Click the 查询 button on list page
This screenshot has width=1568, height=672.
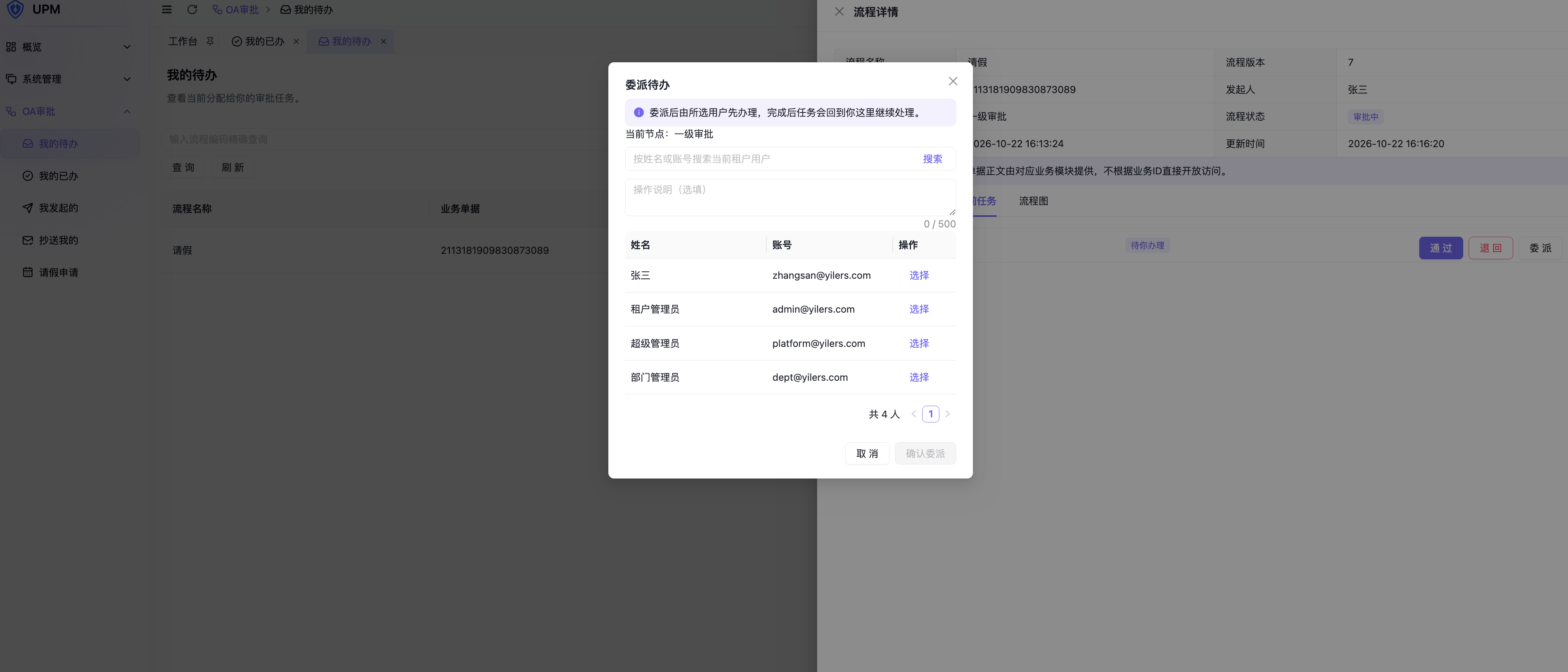(183, 167)
